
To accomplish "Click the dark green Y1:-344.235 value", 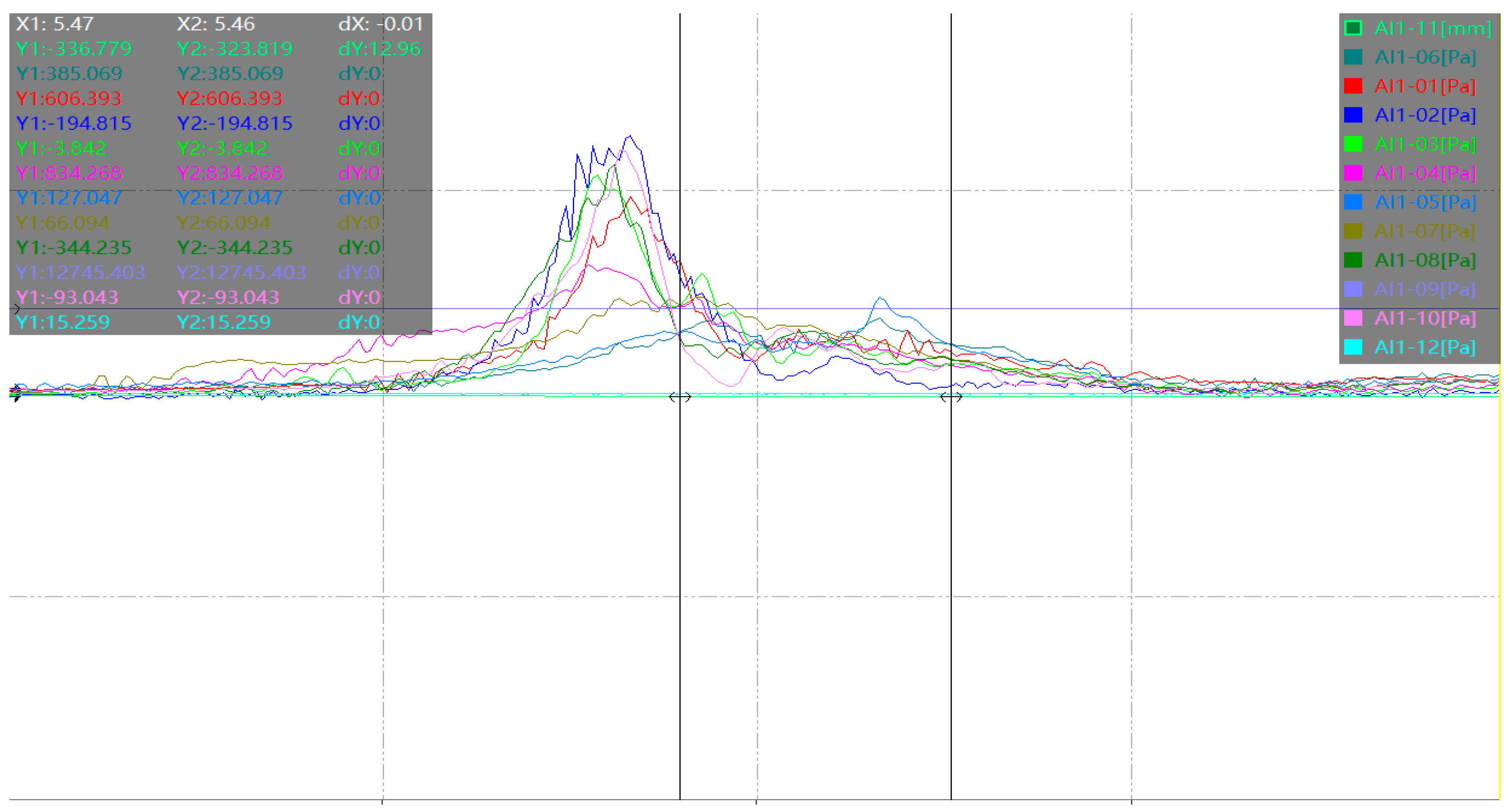I will (74, 248).
